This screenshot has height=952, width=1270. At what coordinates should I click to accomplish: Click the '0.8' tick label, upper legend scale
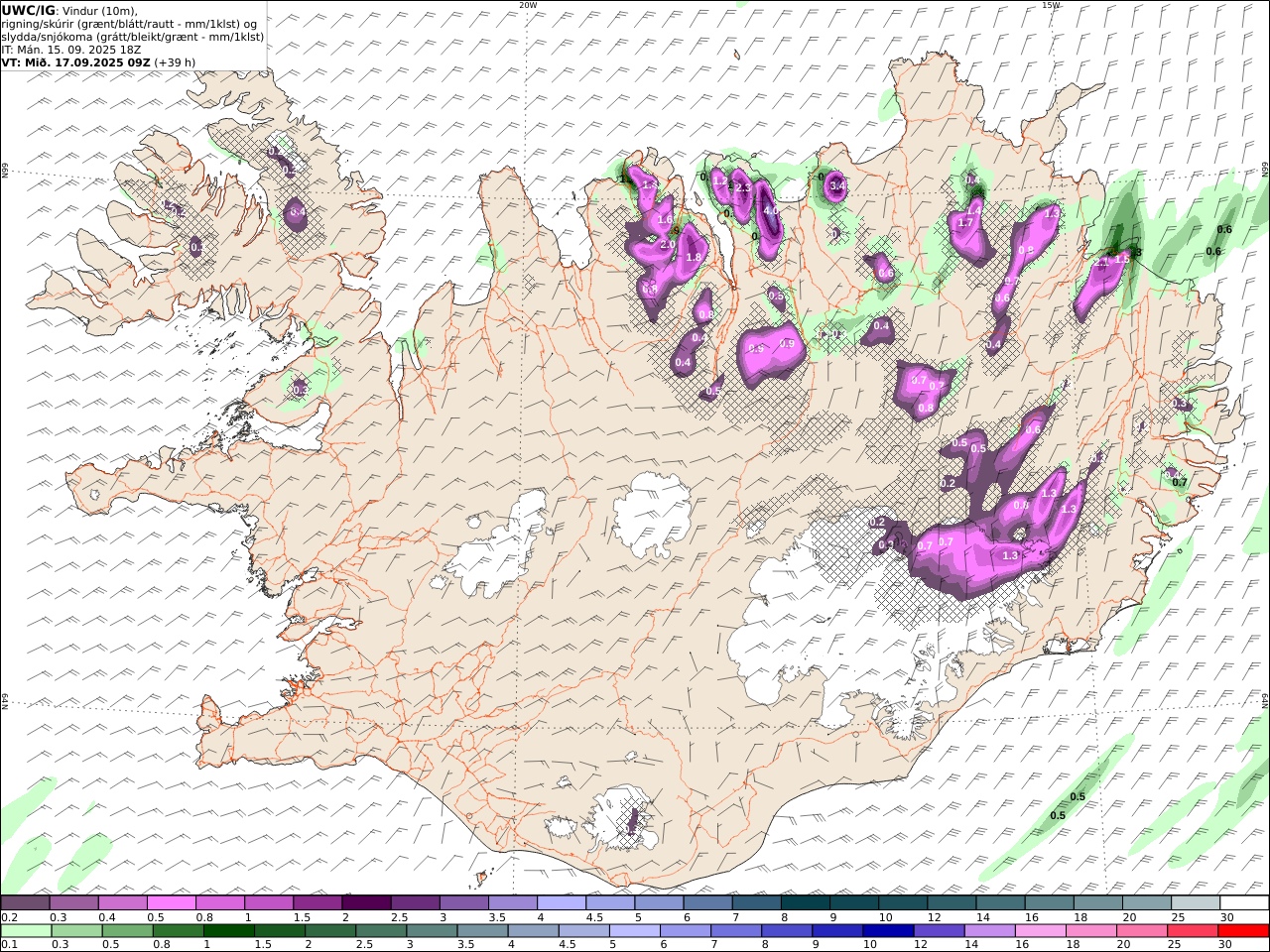[x=203, y=918]
